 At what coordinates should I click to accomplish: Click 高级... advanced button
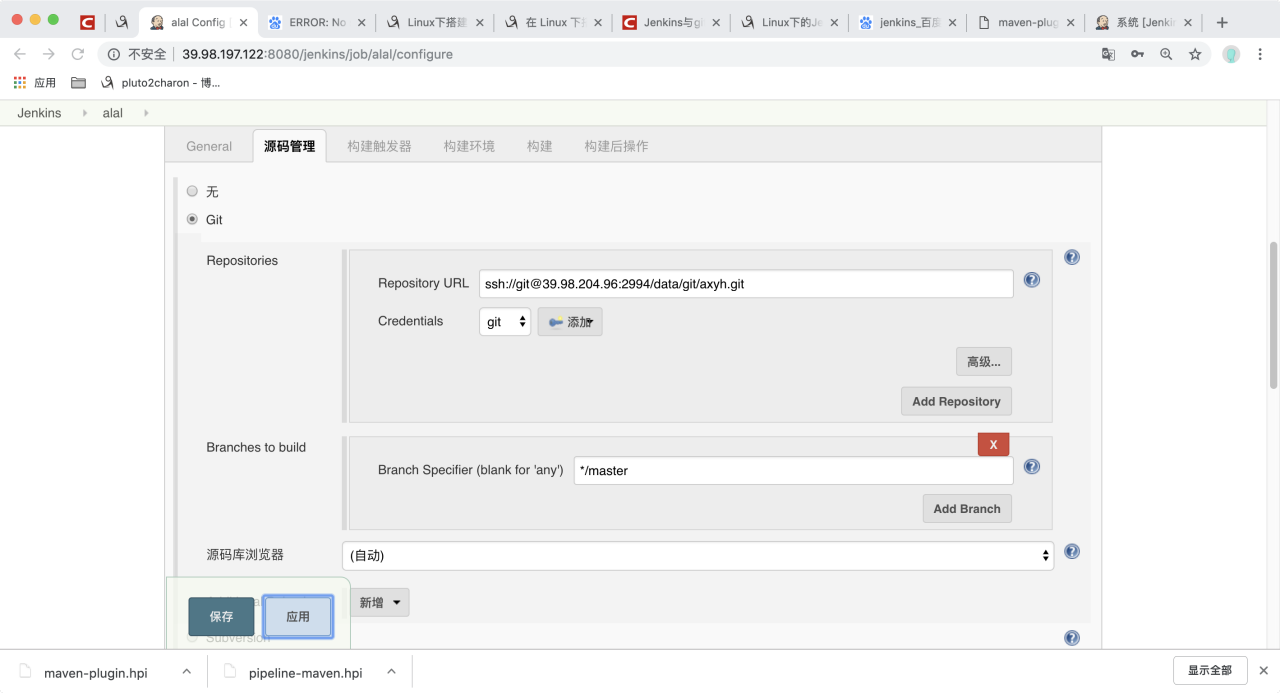pyautogui.click(x=984, y=361)
